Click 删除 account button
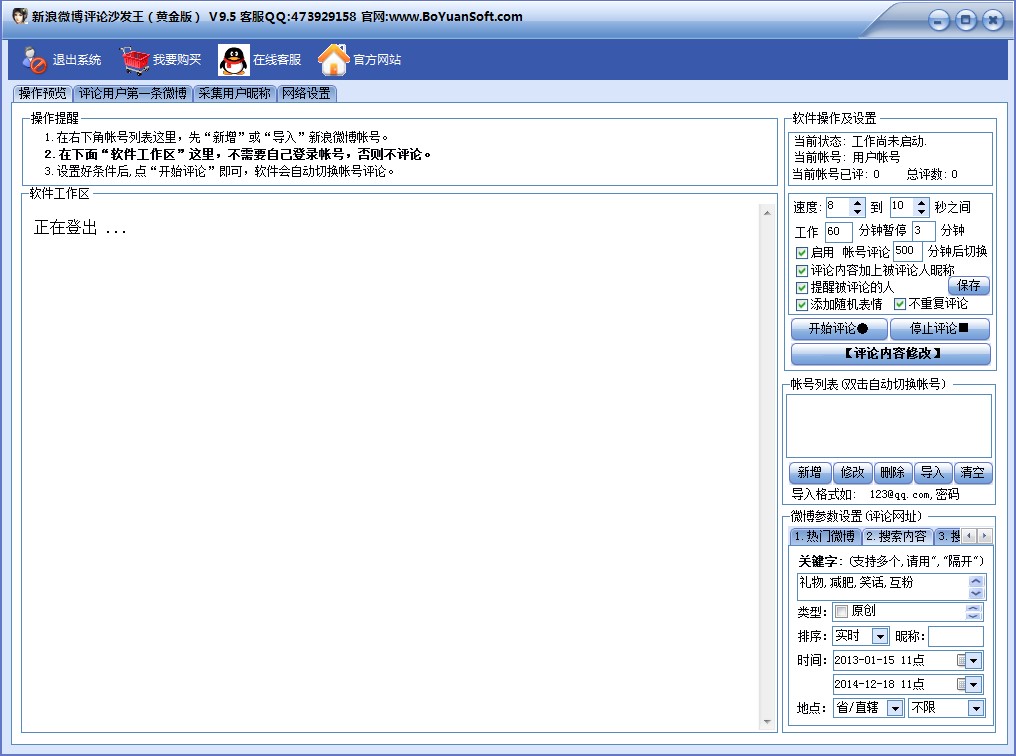 click(x=893, y=473)
